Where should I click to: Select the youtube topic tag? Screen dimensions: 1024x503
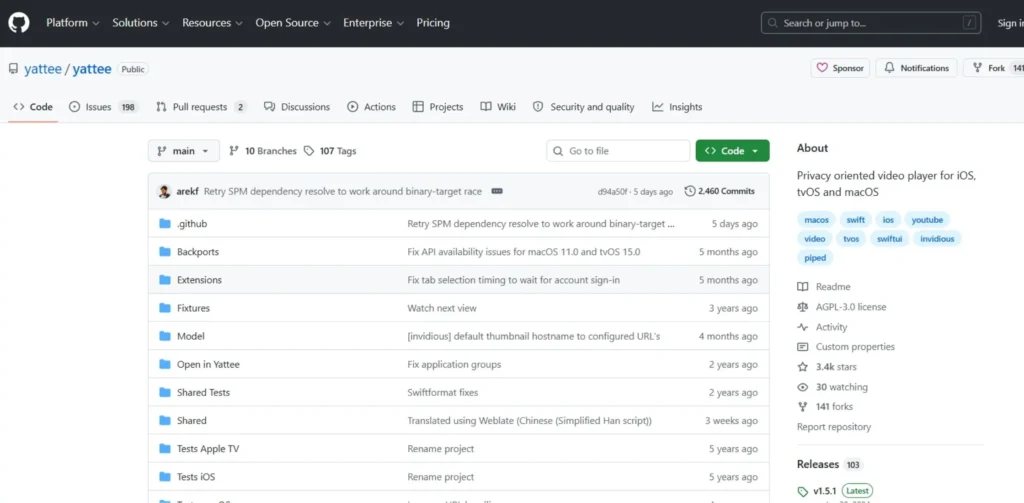click(927, 219)
